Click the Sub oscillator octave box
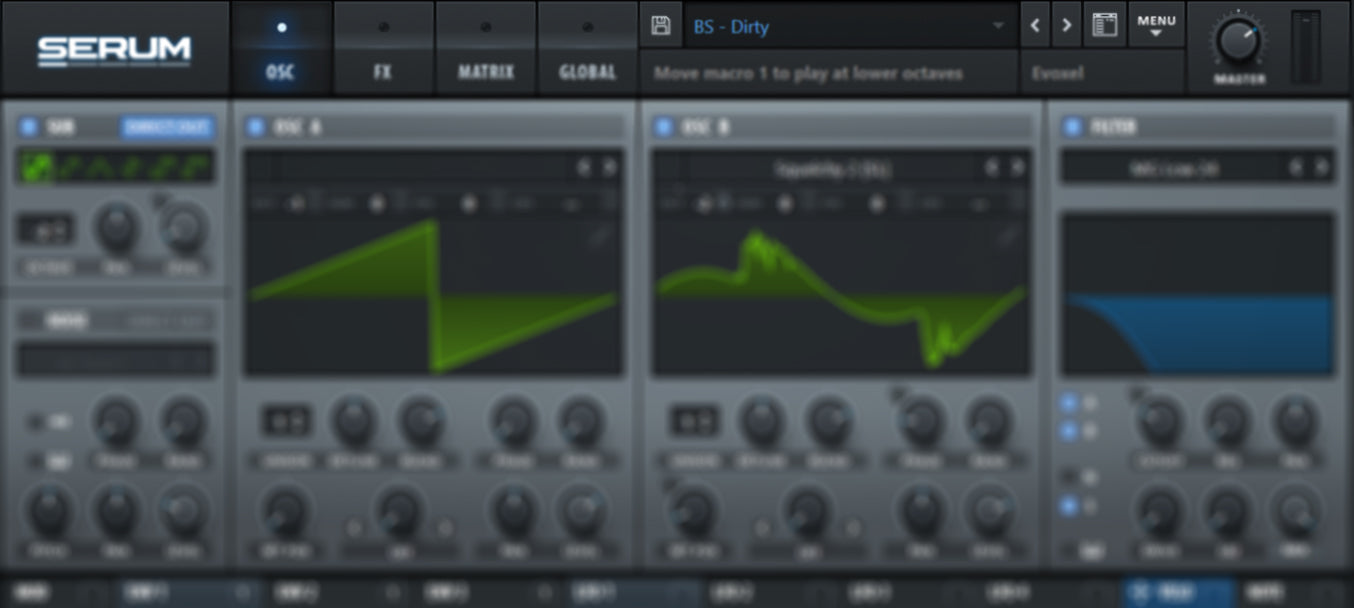Screen dimensions: 1354x608 (x=46, y=229)
